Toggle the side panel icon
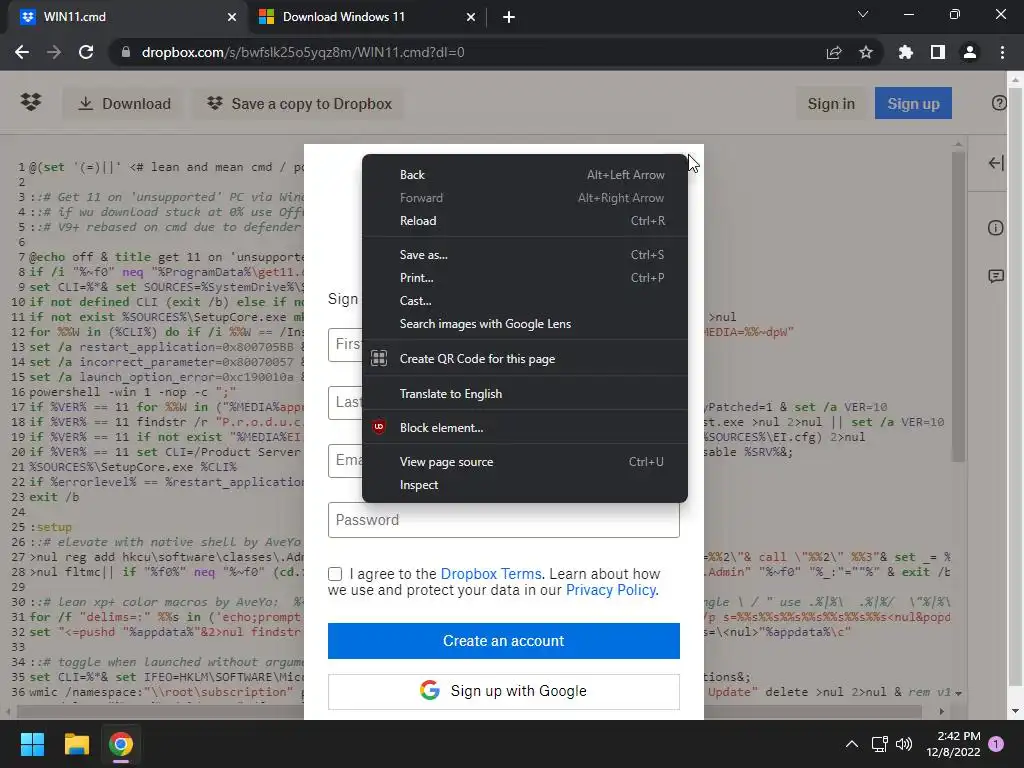 938,52
